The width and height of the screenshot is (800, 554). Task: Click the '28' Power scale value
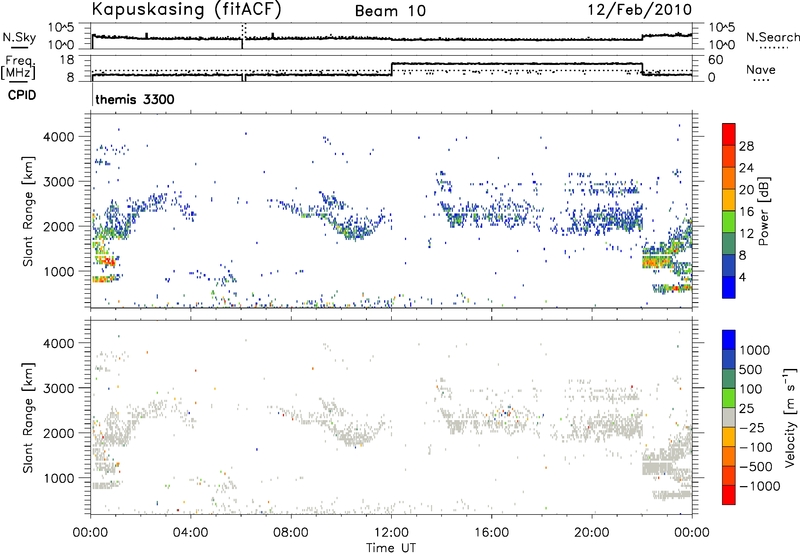coord(746,146)
